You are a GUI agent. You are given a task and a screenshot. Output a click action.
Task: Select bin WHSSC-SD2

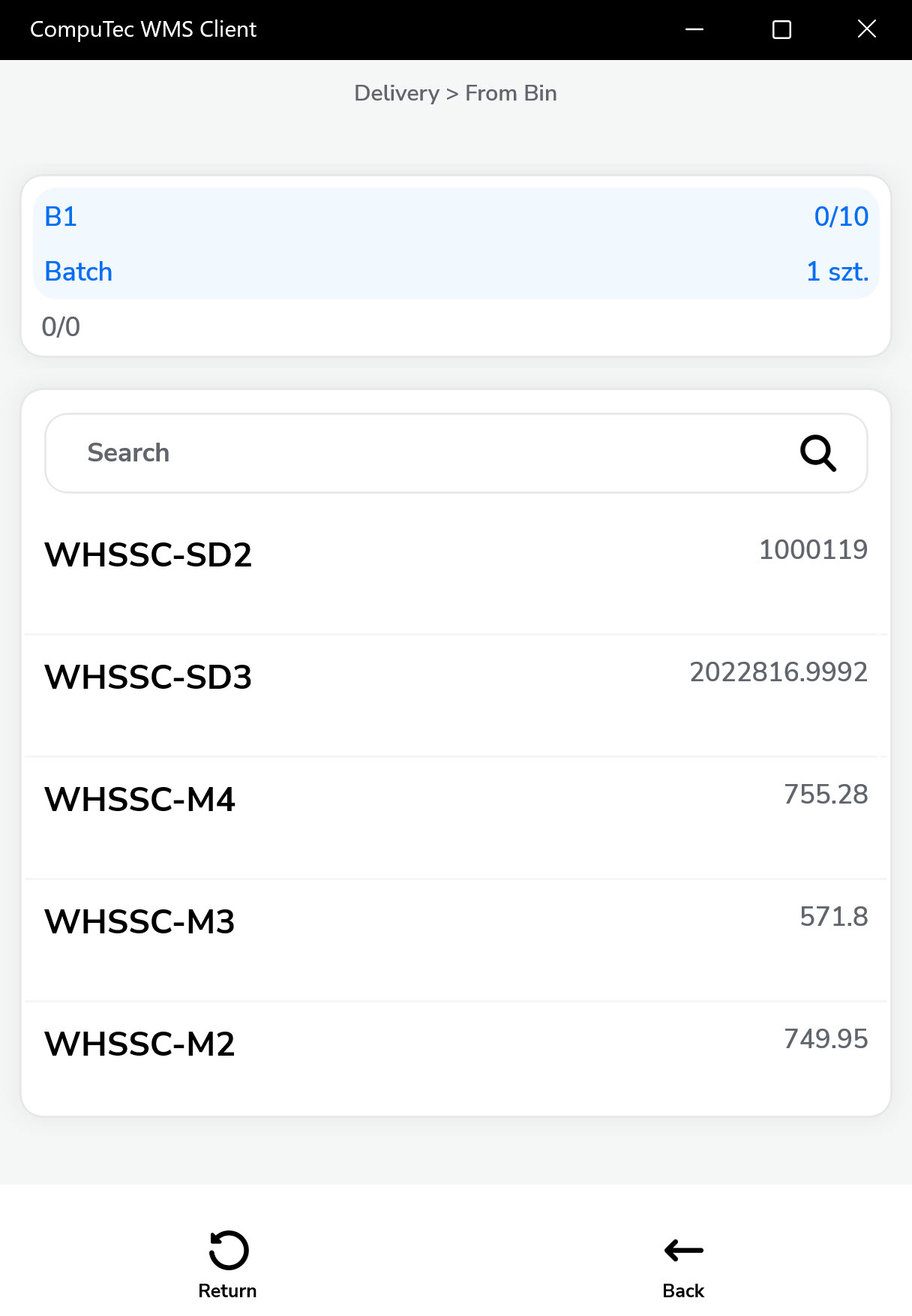(148, 555)
